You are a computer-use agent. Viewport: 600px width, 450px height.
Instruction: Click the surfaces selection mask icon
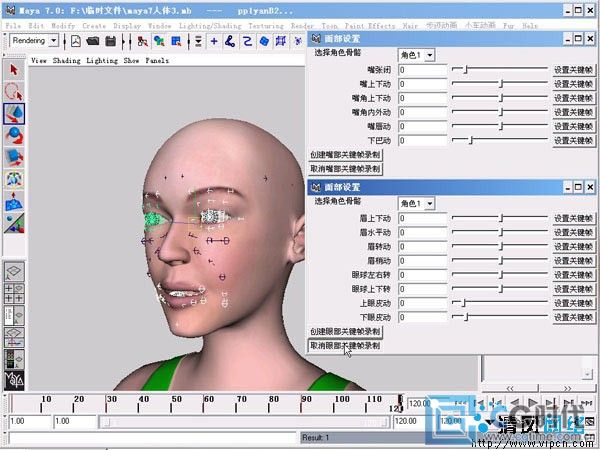[x=264, y=41]
